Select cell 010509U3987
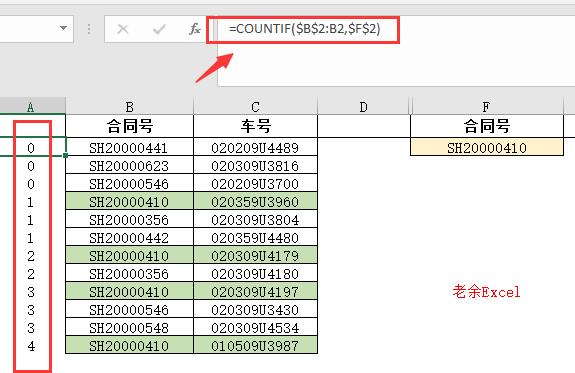575x373 pixels. point(256,345)
